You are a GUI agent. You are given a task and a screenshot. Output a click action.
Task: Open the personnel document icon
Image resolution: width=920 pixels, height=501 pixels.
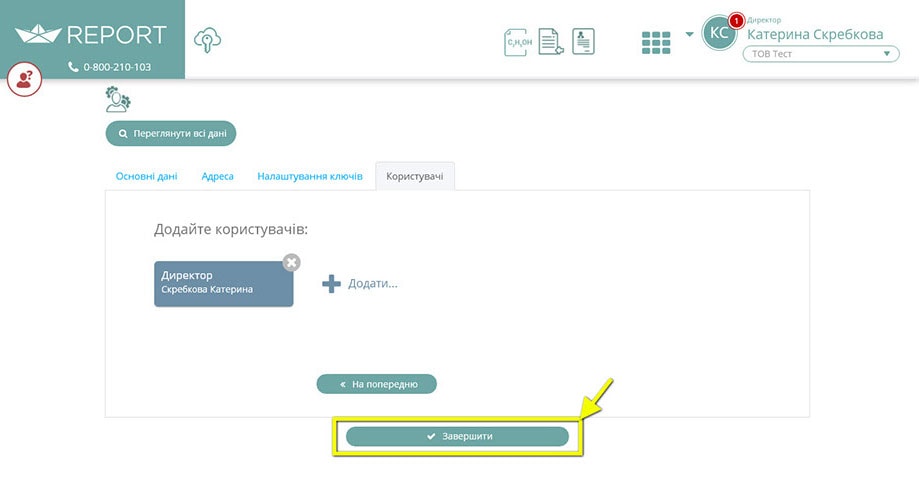coord(583,42)
